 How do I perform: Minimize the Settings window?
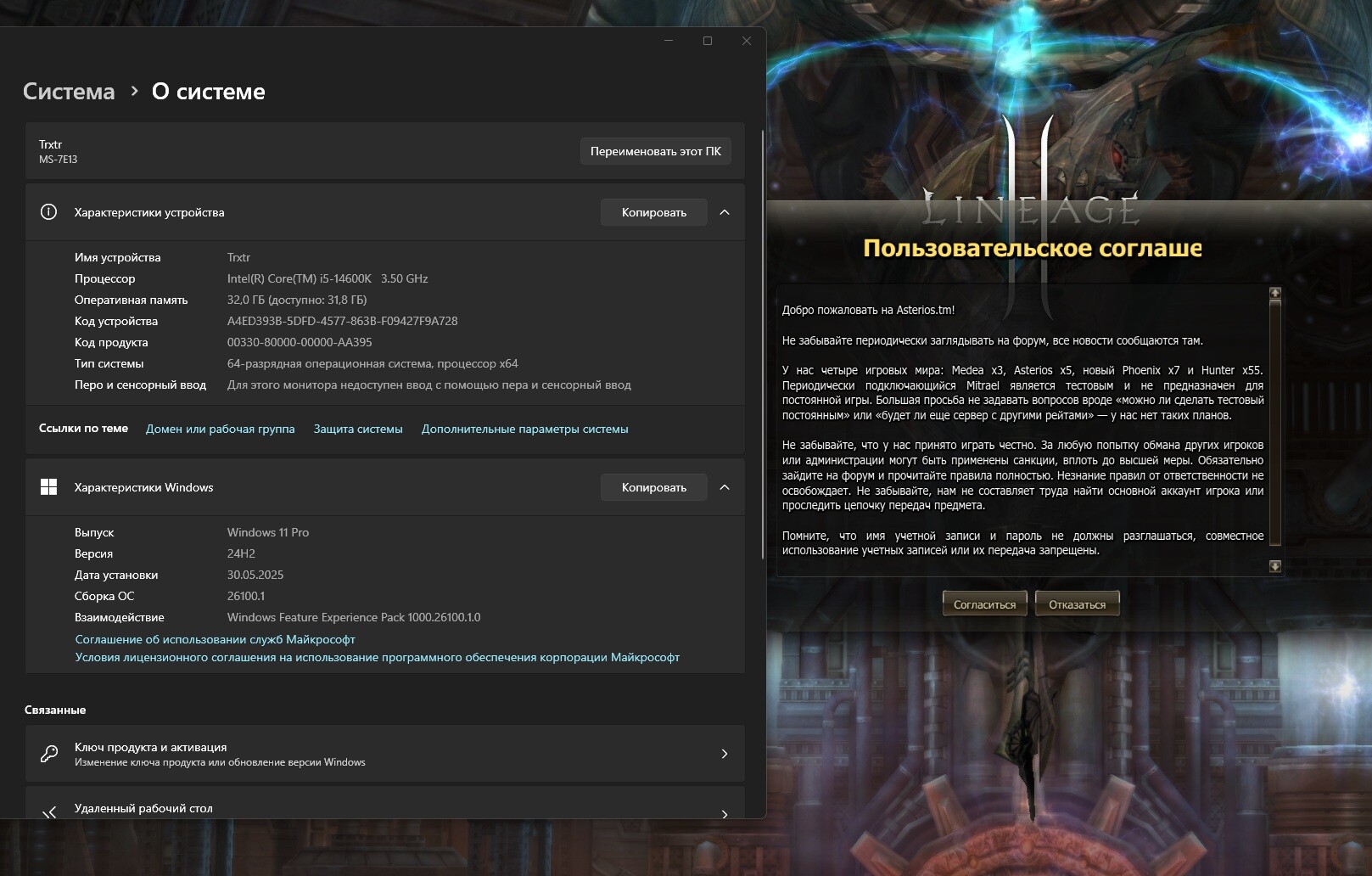(669, 41)
